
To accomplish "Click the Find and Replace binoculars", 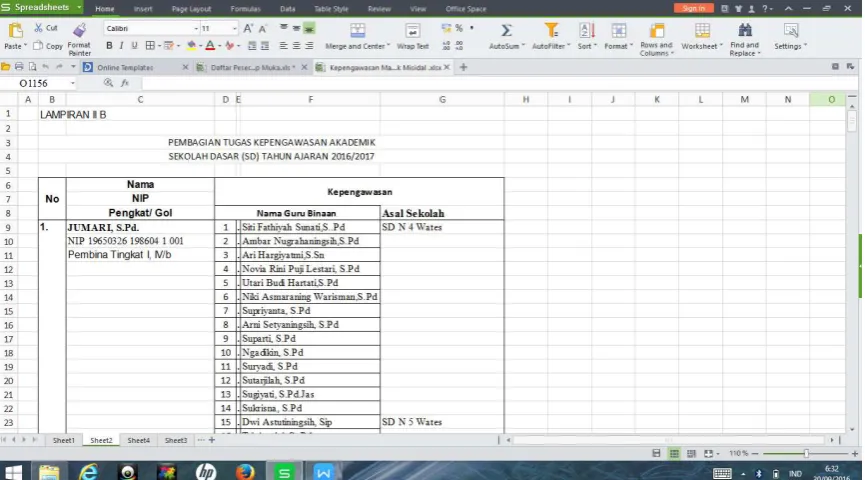I will pyautogui.click(x=744, y=30).
